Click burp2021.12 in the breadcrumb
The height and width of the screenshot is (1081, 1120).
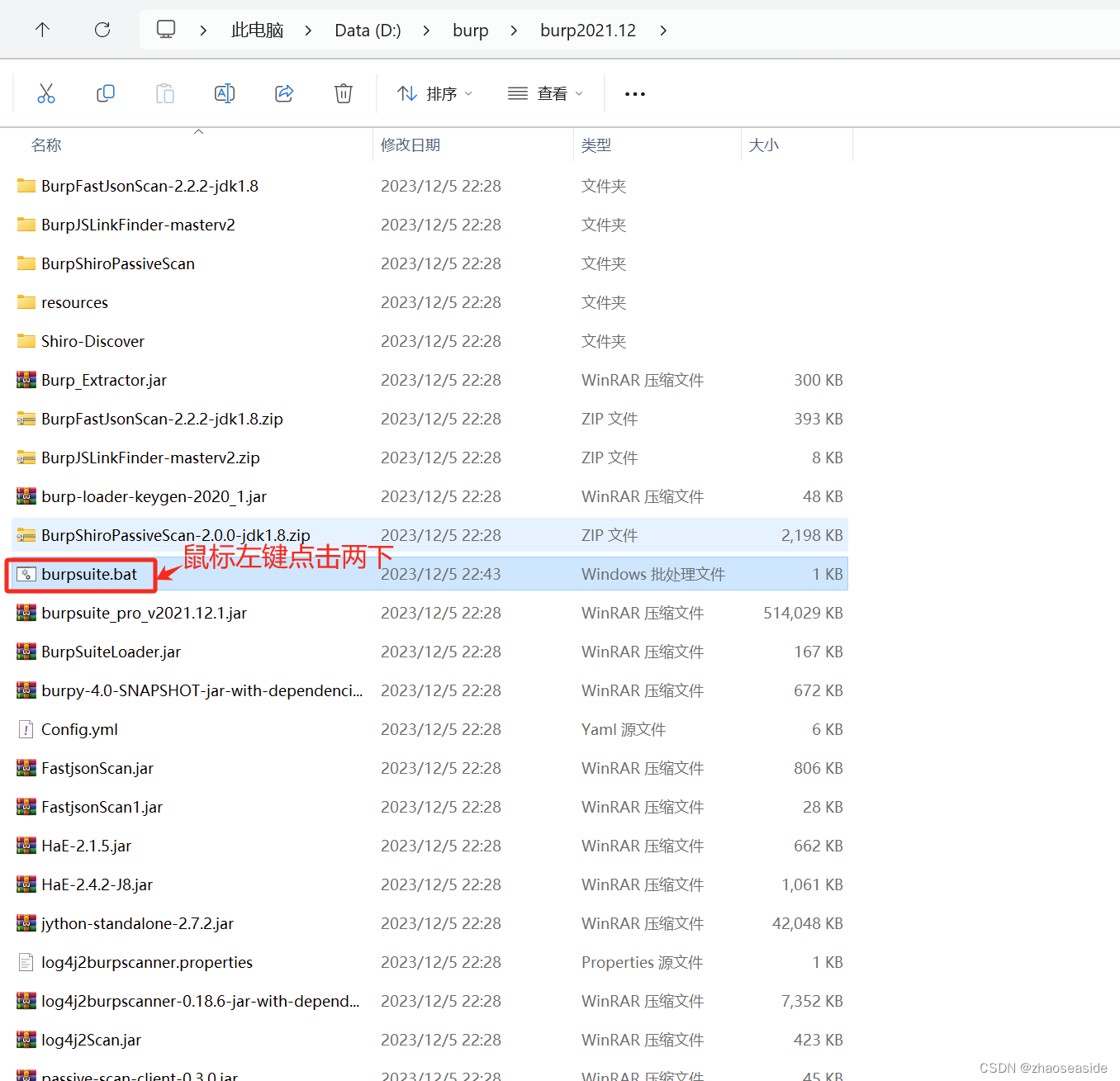588,31
